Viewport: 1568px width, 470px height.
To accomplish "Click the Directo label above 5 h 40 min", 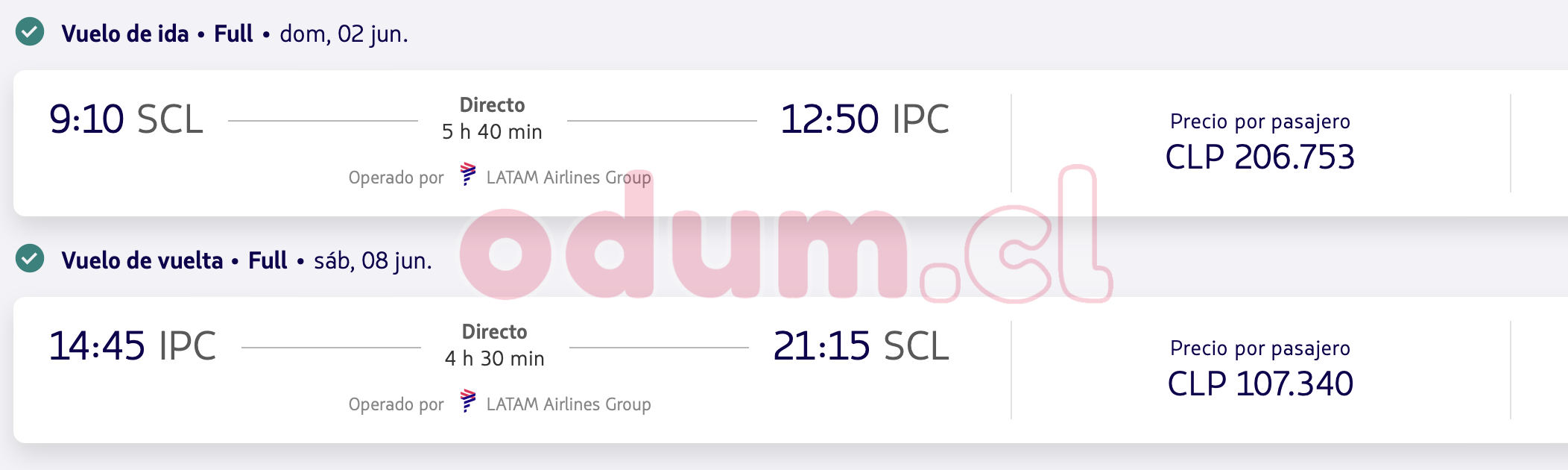I will pyautogui.click(x=492, y=105).
